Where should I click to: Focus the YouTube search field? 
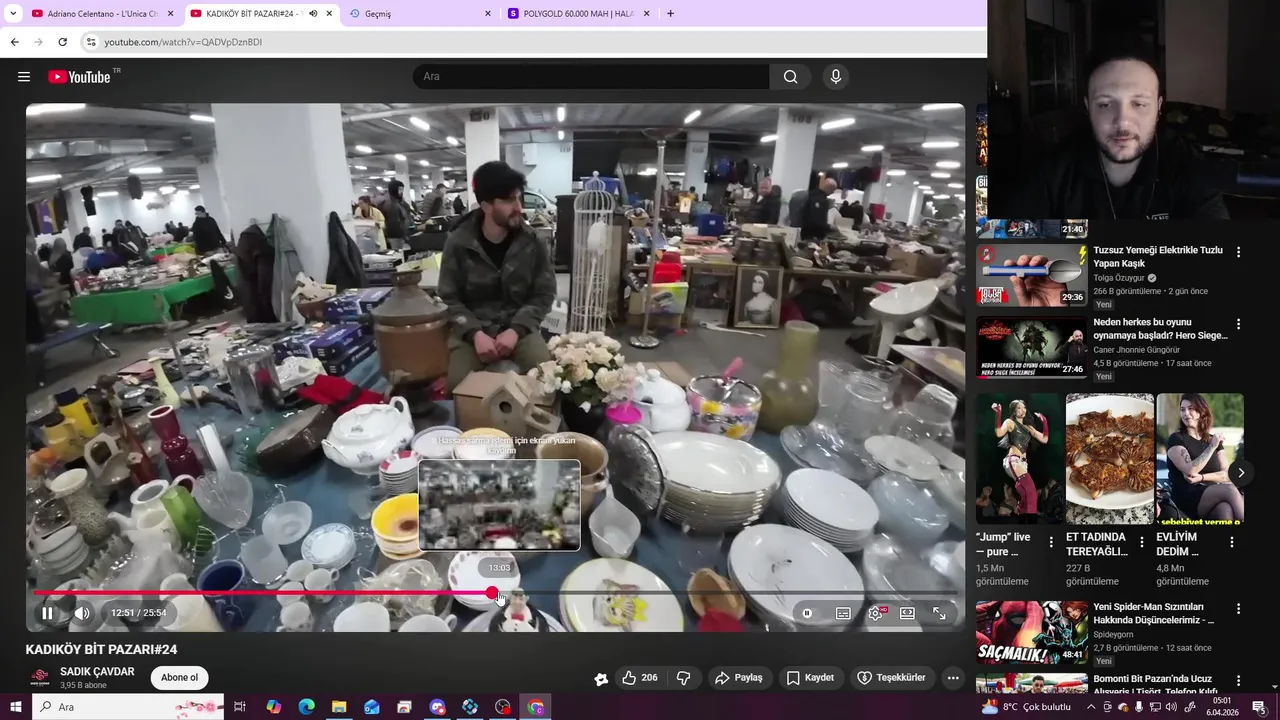coord(591,77)
